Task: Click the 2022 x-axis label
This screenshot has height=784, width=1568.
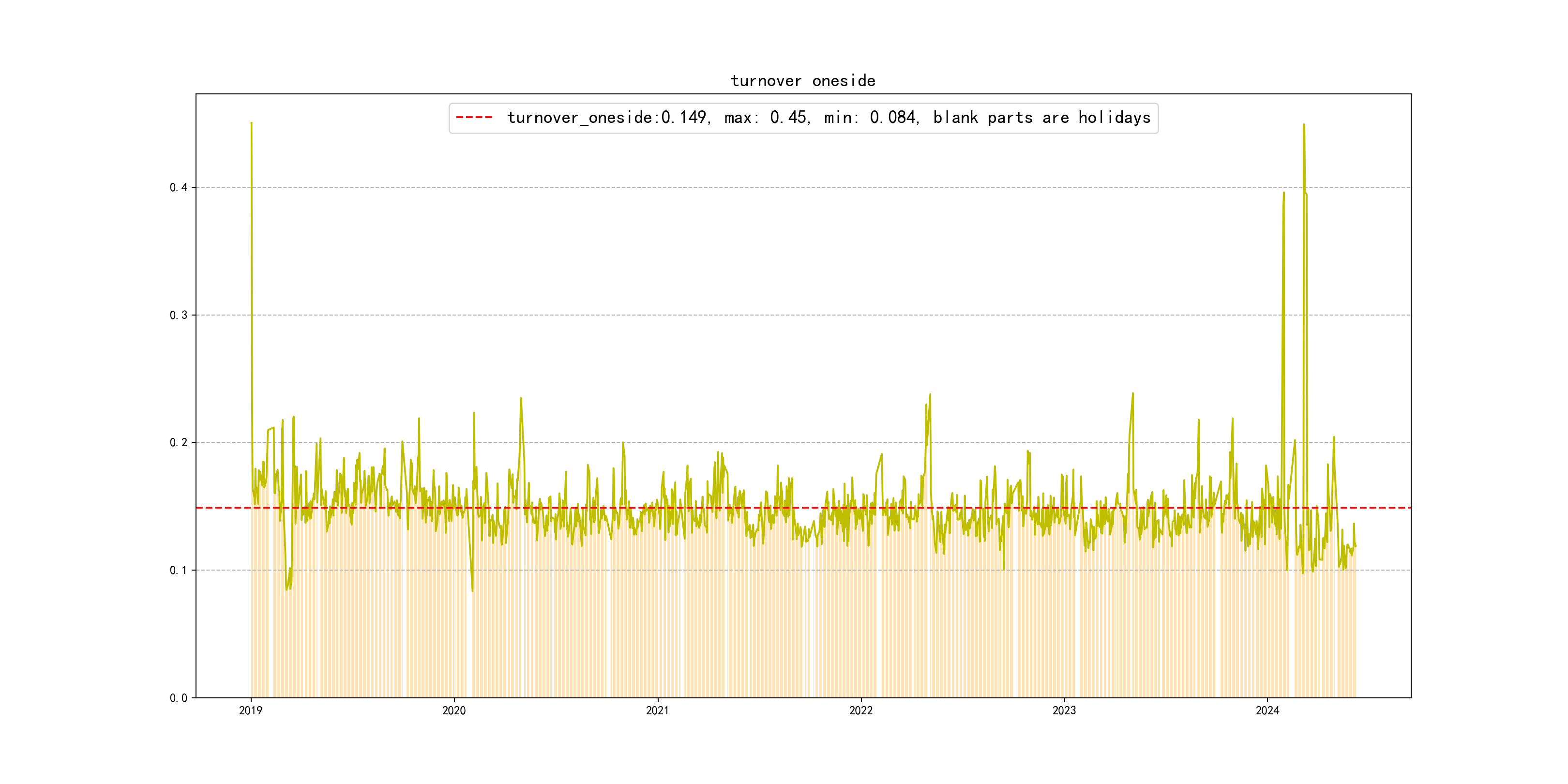Action: click(x=860, y=710)
